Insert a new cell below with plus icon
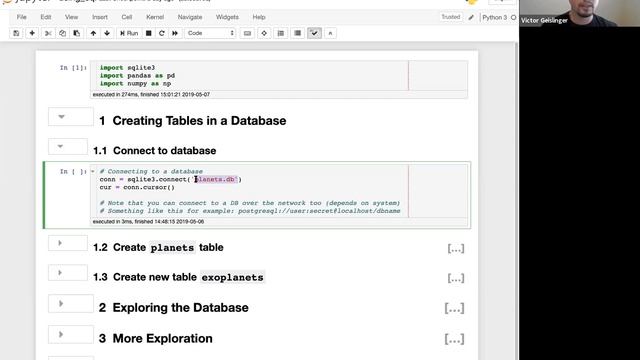The height and width of the screenshot is (360, 640). coord(32,33)
